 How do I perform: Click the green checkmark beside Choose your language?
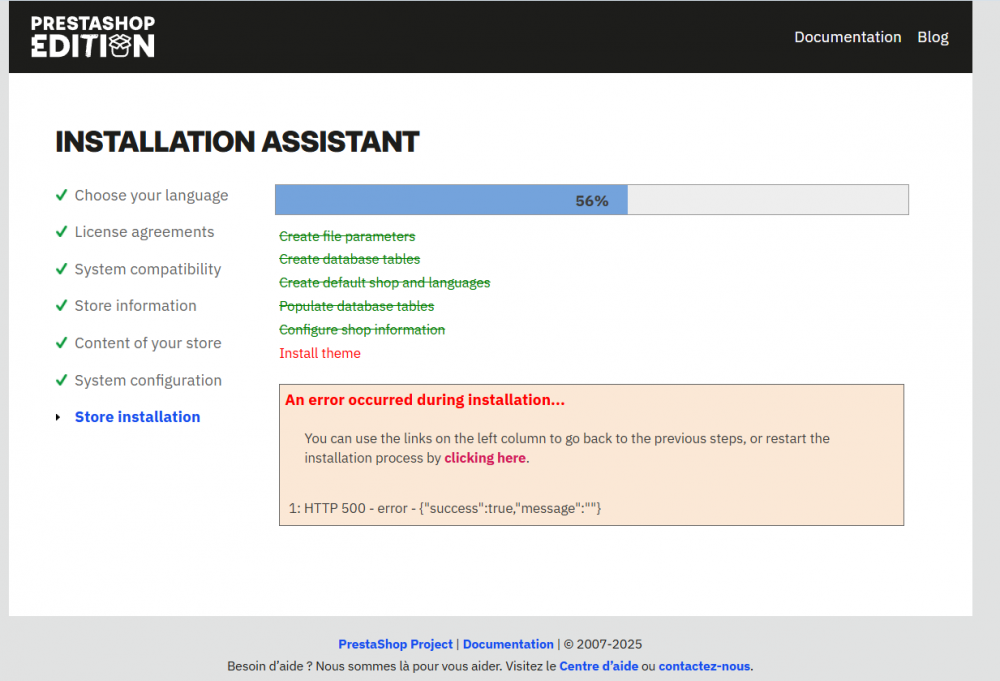coord(61,195)
